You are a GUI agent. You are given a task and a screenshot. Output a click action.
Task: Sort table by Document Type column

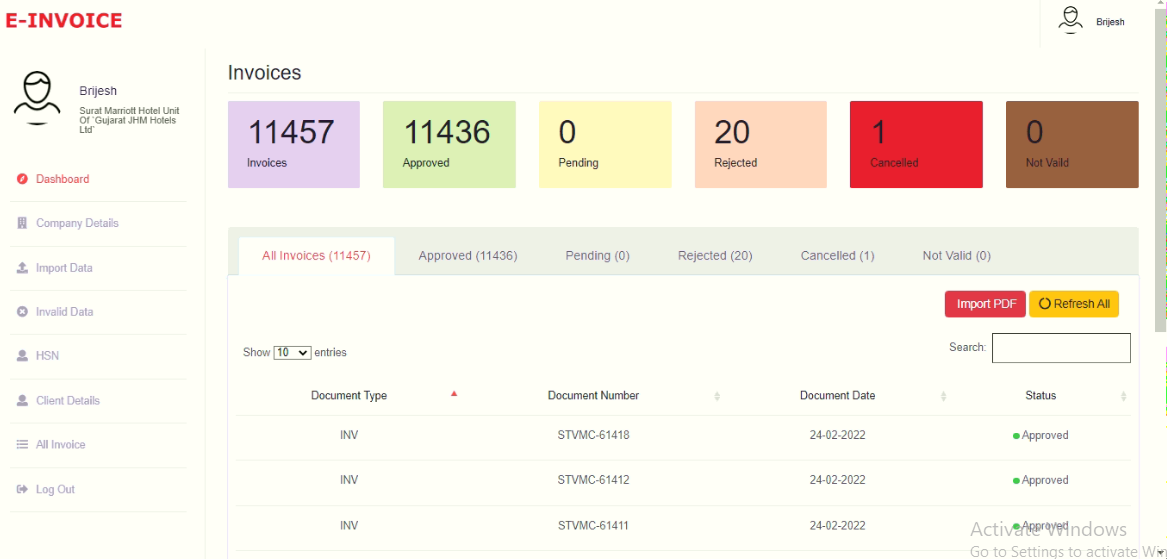click(349, 396)
